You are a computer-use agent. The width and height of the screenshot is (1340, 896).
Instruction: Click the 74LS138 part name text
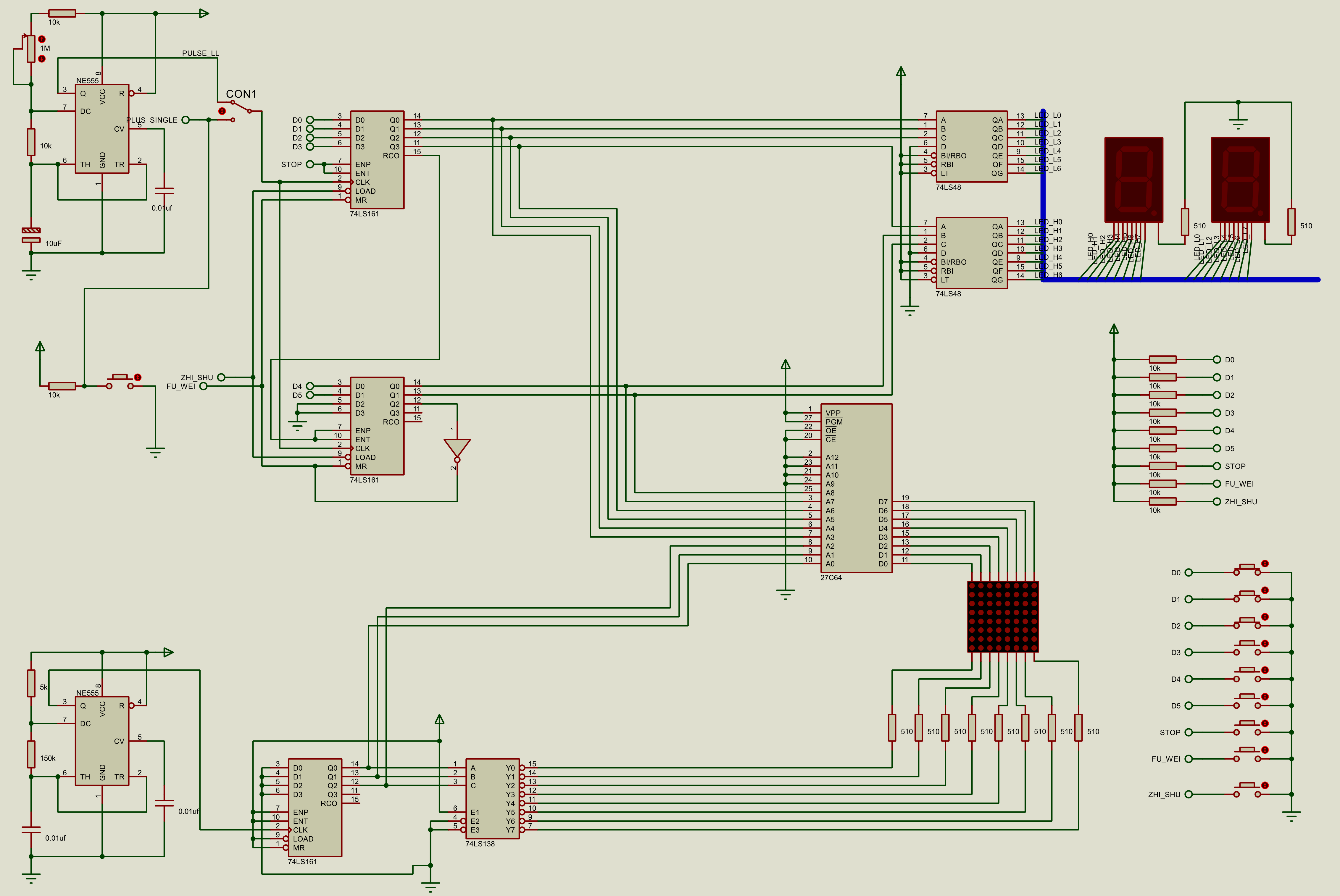(x=480, y=844)
